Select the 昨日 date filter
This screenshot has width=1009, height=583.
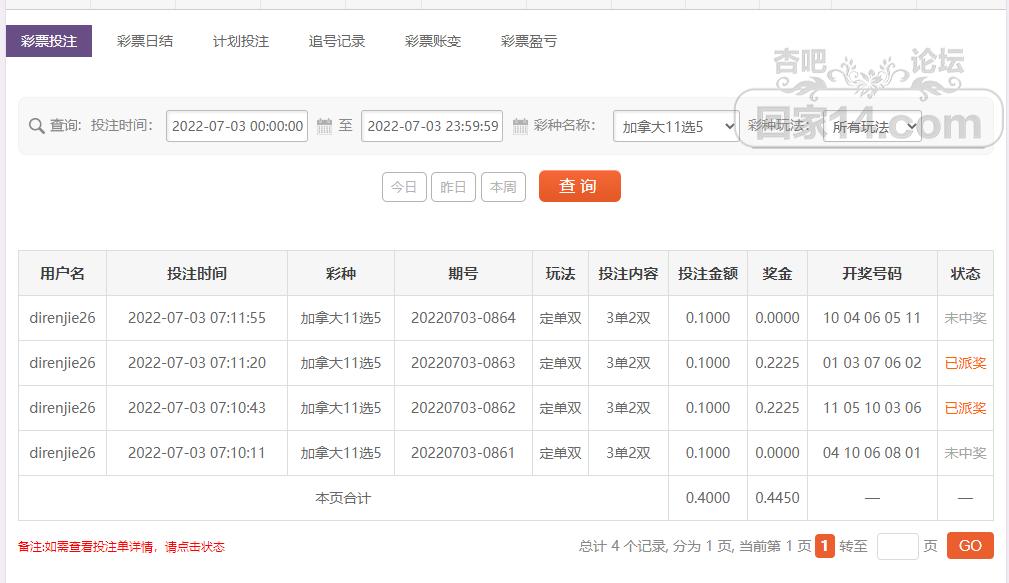[453, 187]
